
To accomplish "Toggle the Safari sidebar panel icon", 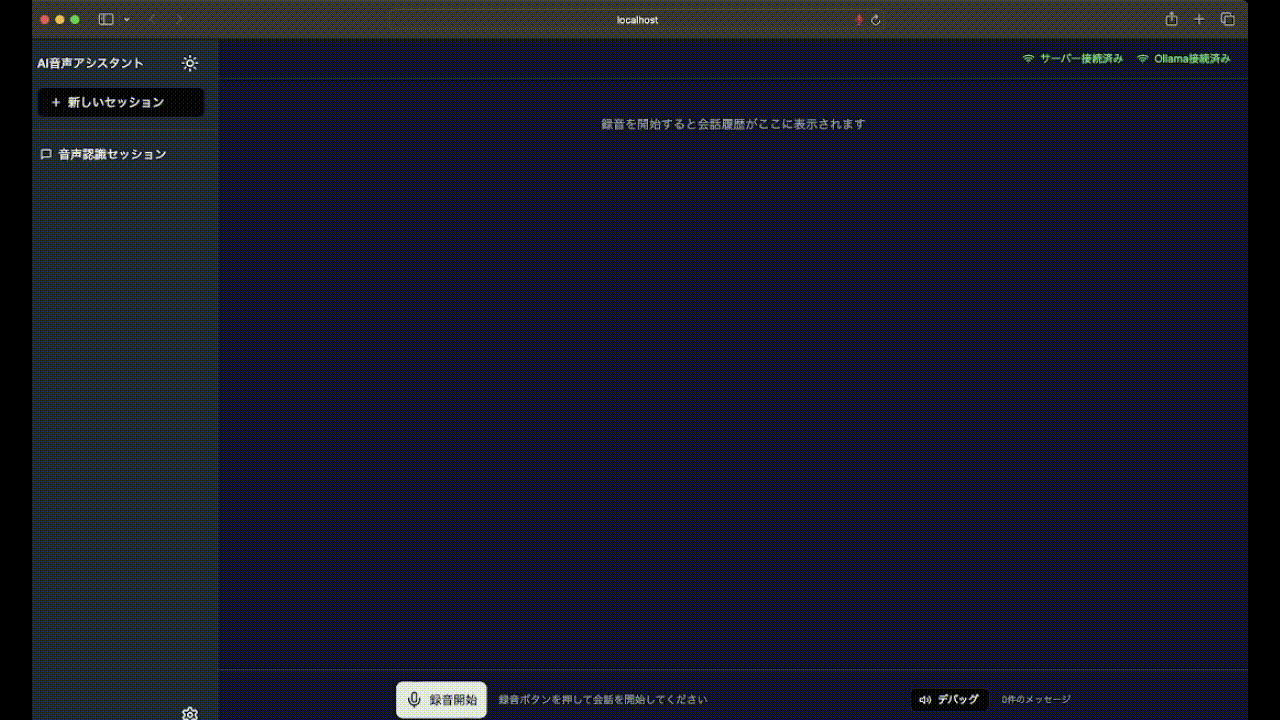I will point(106,20).
